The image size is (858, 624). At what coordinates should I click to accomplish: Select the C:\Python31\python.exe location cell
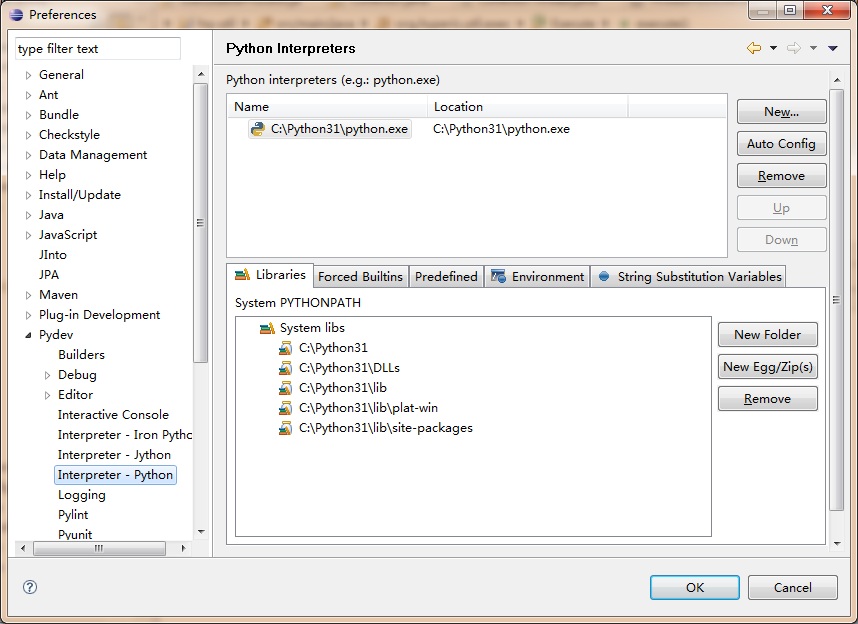[501, 129]
